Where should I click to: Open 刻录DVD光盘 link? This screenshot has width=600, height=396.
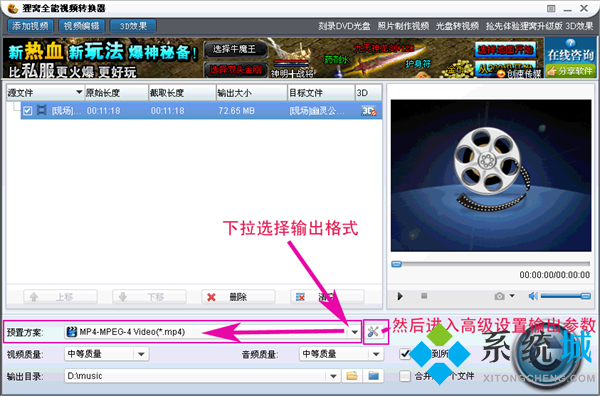pos(344,26)
